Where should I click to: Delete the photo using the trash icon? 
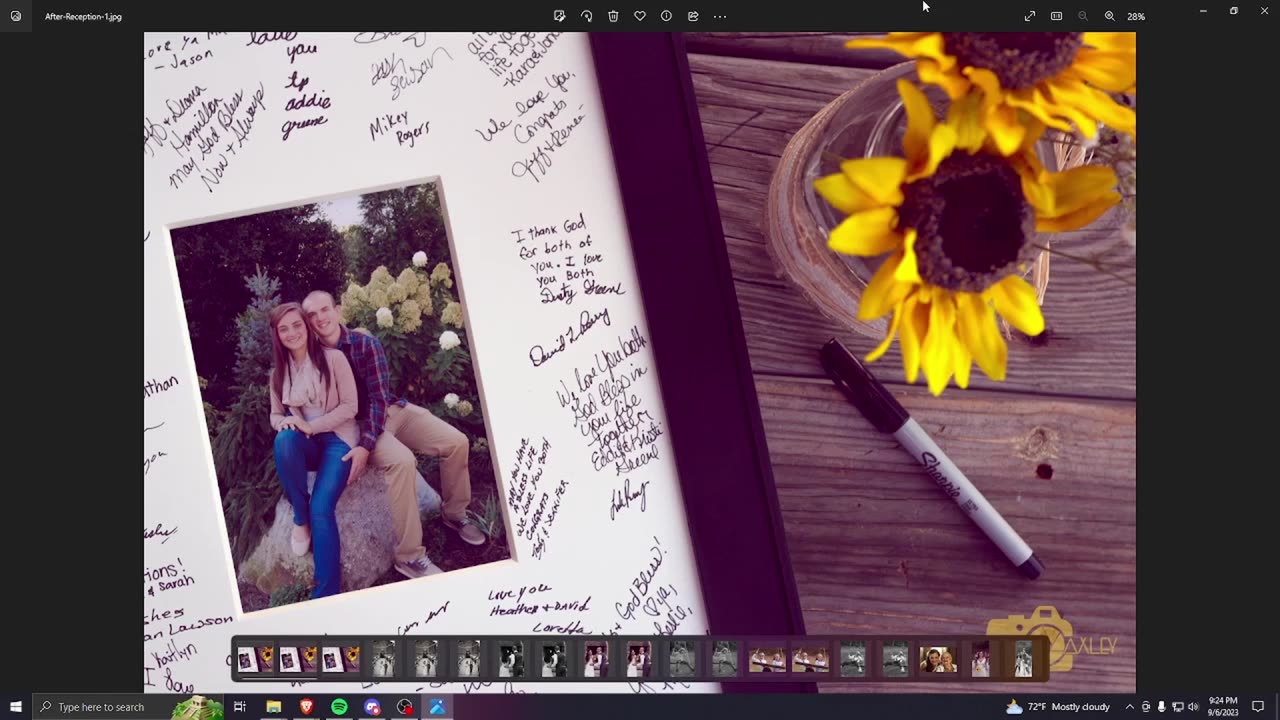(613, 16)
